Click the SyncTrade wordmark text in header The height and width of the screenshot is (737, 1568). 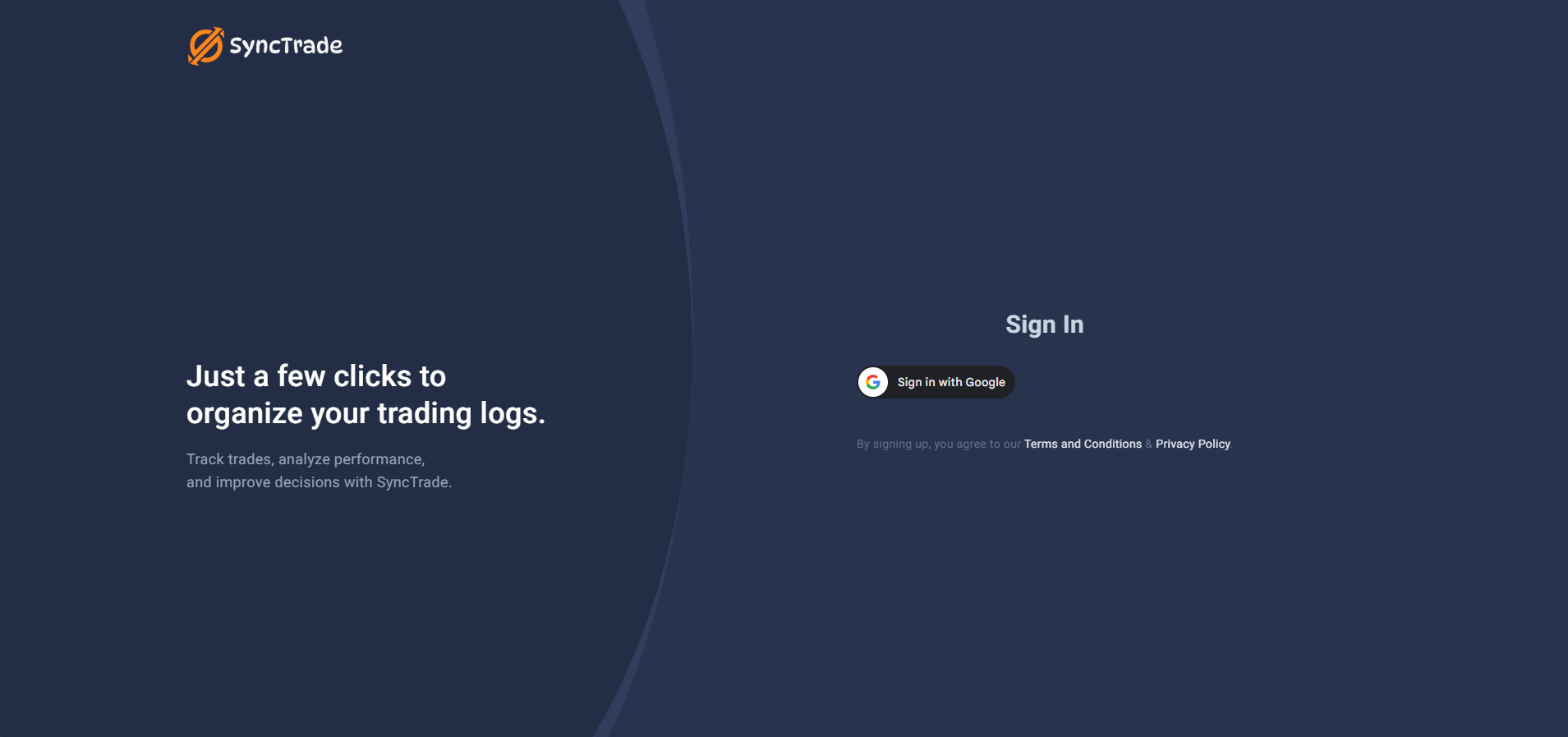(286, 46)
